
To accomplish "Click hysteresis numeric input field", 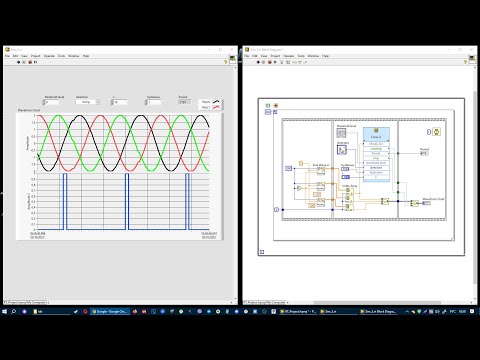I will [155, 102].
